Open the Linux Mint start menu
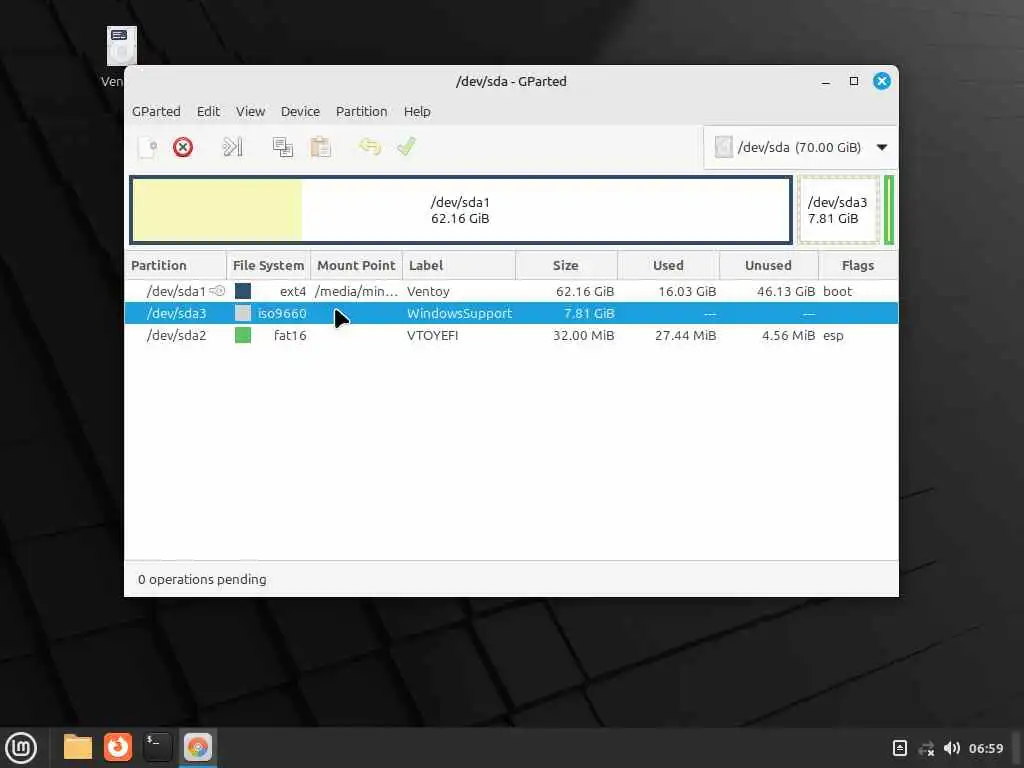Screen dimensions: 1024x768 click(22, 748)
